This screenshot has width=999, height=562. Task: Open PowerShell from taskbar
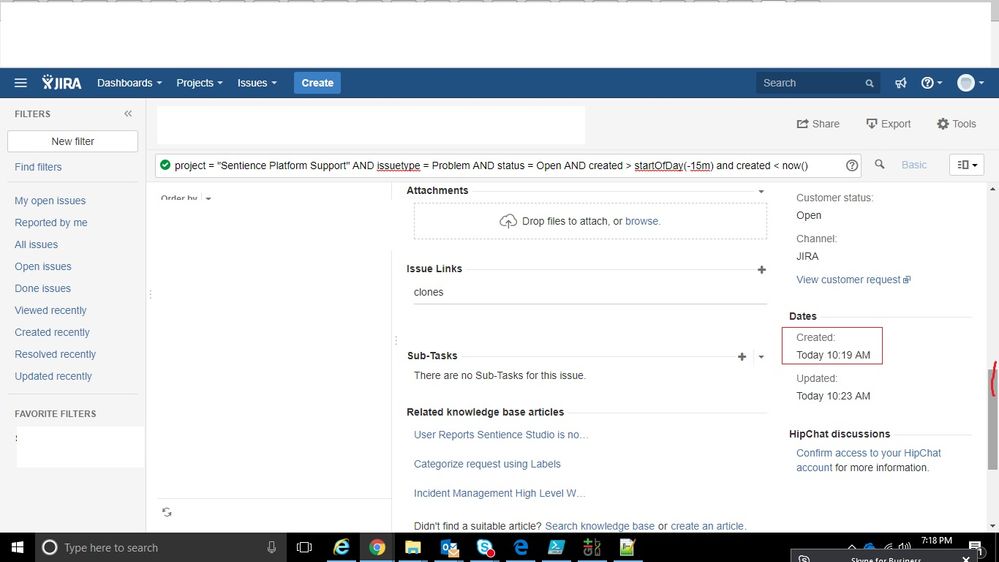556,547
